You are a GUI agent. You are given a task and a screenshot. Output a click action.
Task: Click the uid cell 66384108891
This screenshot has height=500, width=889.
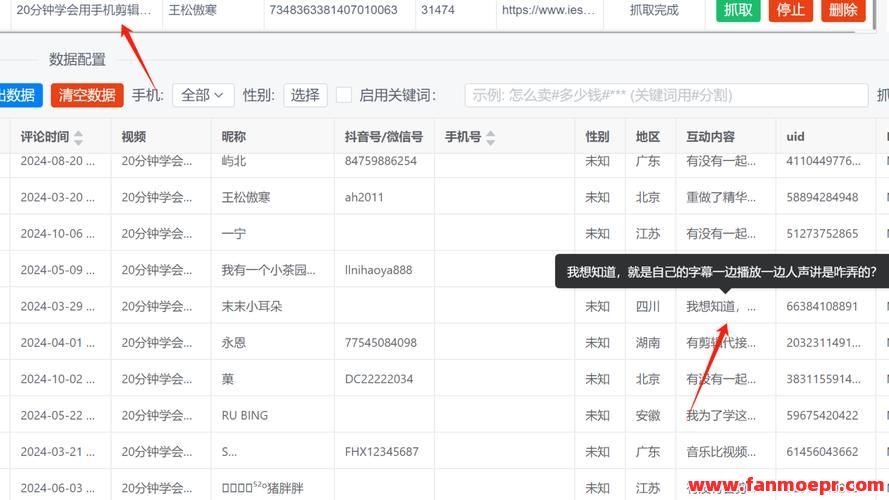822,306
